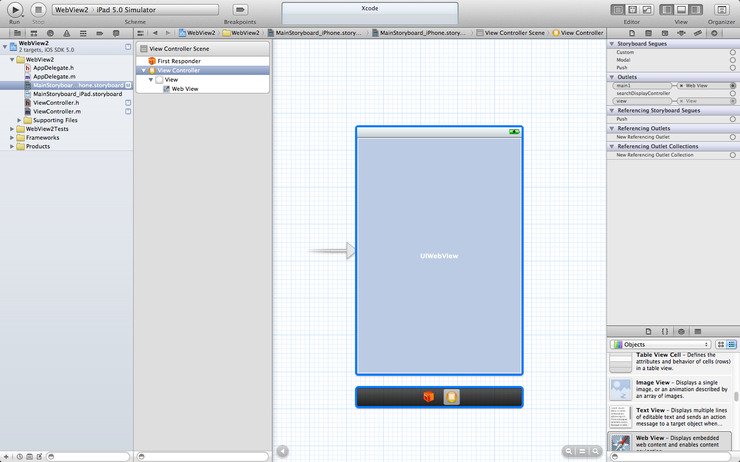
Task: Select Web View in document outline
Action: (185, 89)
